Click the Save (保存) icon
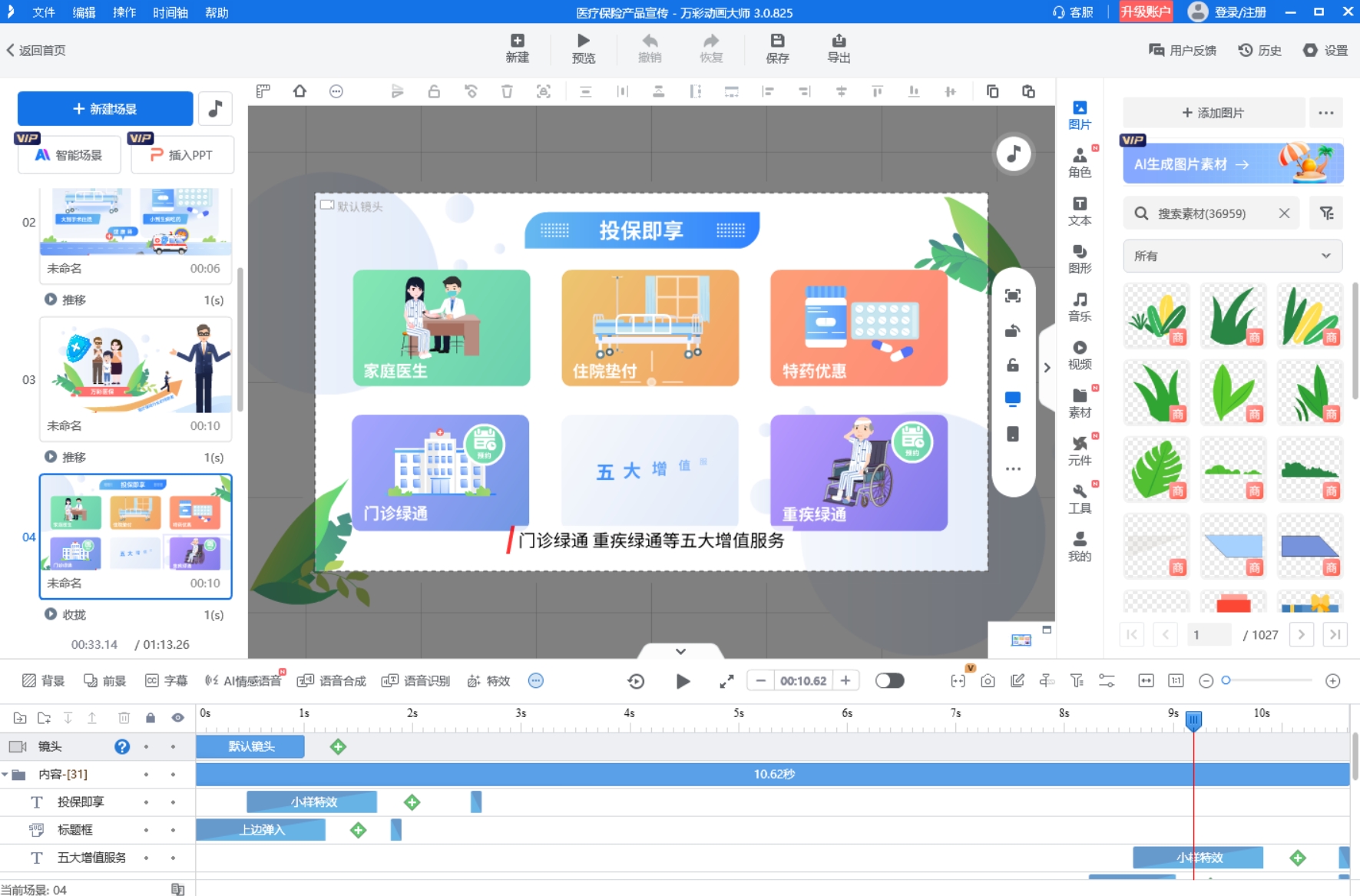 [x=777, y=48]
